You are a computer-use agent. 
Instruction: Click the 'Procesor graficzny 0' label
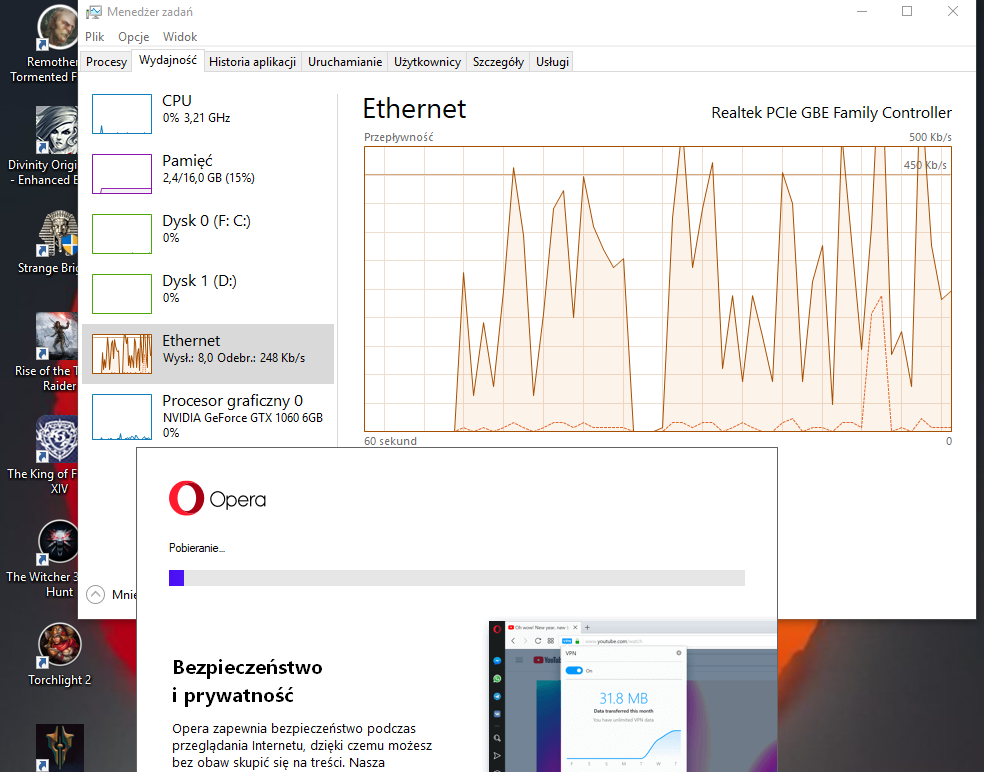233,400
